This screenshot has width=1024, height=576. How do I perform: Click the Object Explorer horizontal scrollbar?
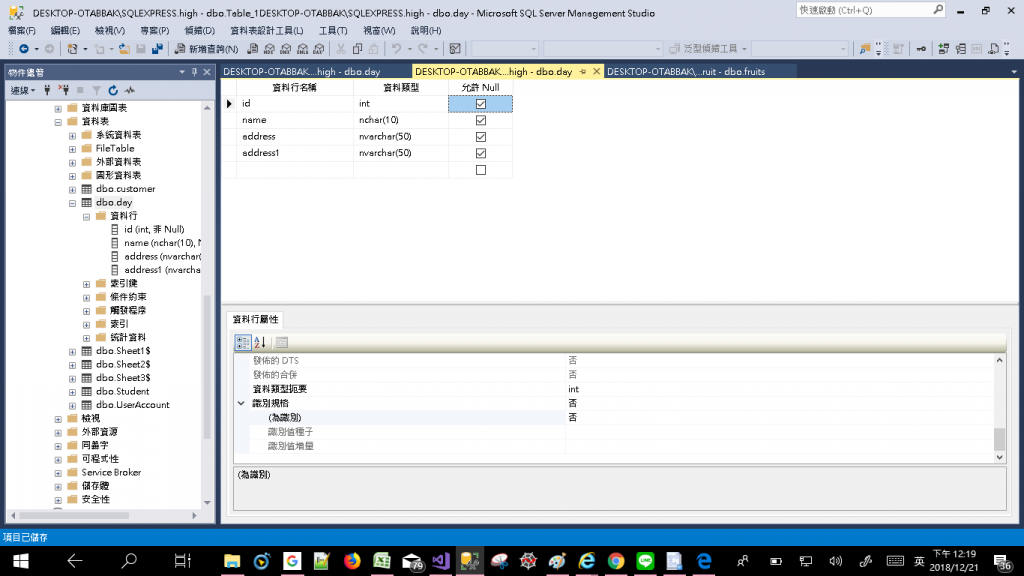pos(103,515)
